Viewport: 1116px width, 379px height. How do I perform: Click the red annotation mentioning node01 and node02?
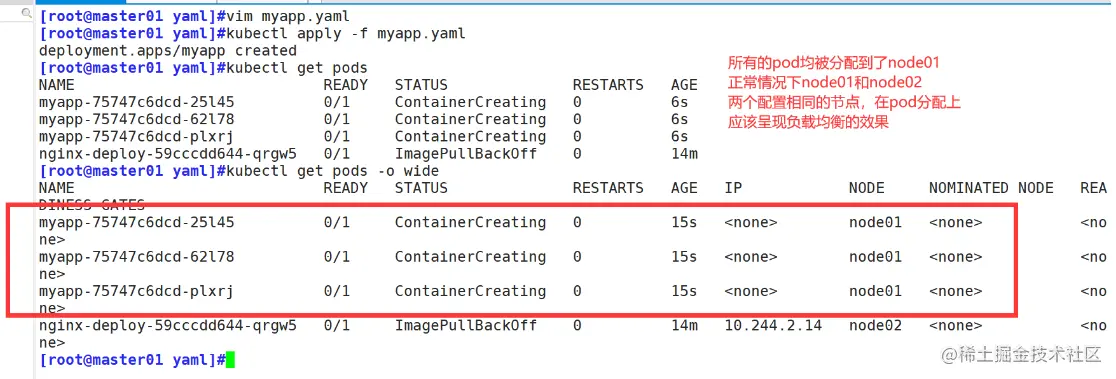pos(825,82)
